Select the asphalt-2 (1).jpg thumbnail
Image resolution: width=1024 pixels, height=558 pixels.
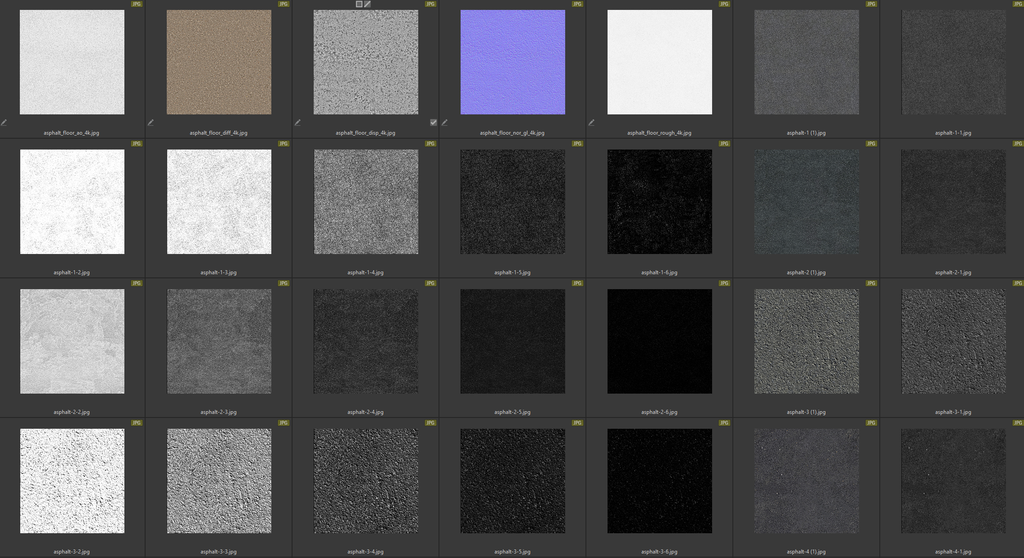pyautogui.click(x=806, y=202)
